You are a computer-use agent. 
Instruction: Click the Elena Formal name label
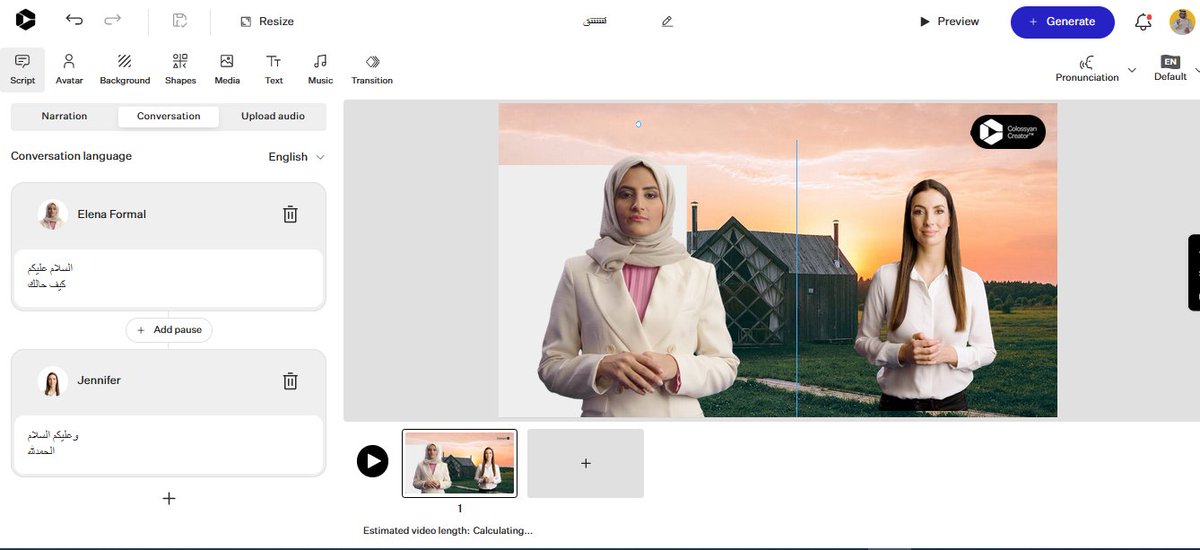click(112, 214)
